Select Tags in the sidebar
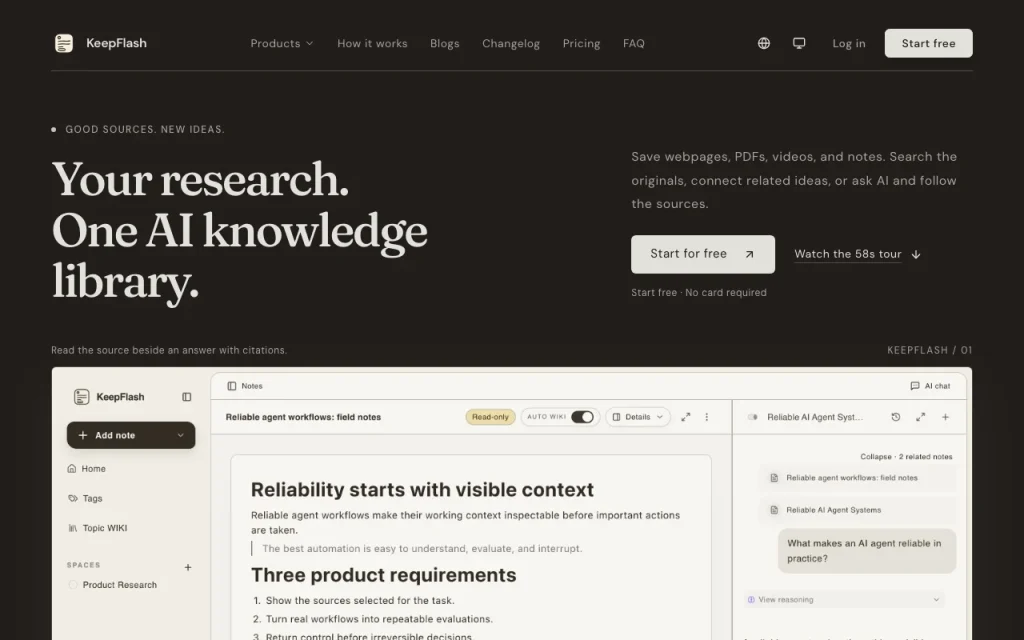Viewport: 1024px width, 640px height. click(92, 498)
